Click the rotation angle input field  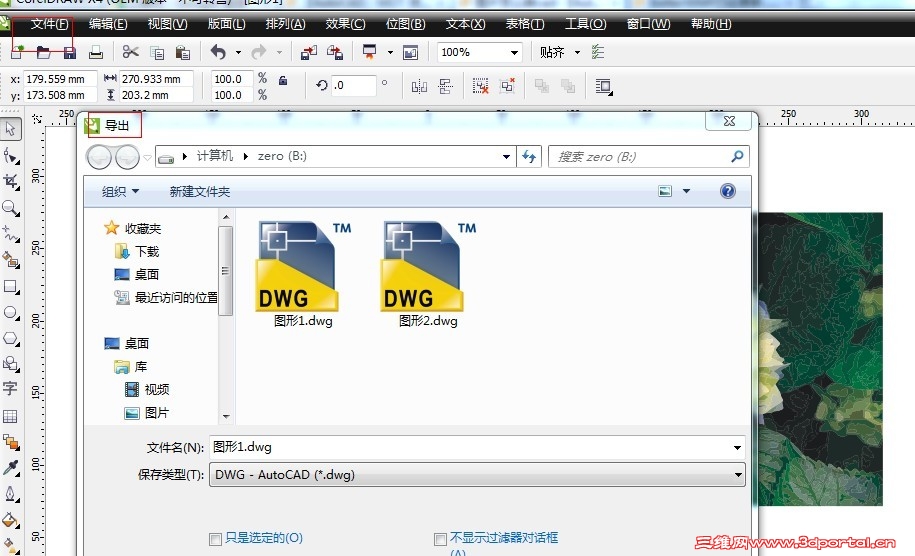coord(352,86)
